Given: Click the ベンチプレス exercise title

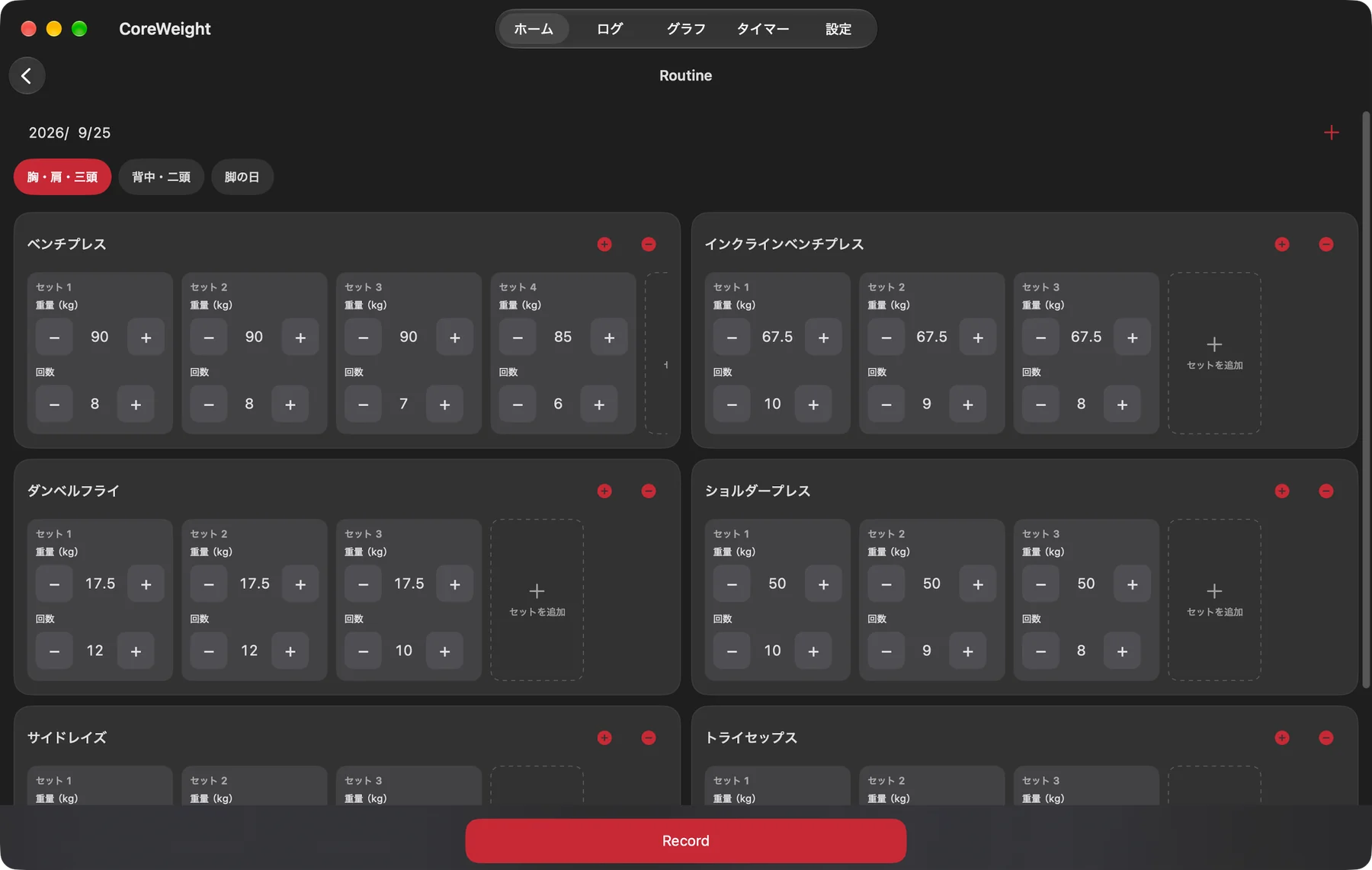Looking at the screenshot, I should (67, 244).
